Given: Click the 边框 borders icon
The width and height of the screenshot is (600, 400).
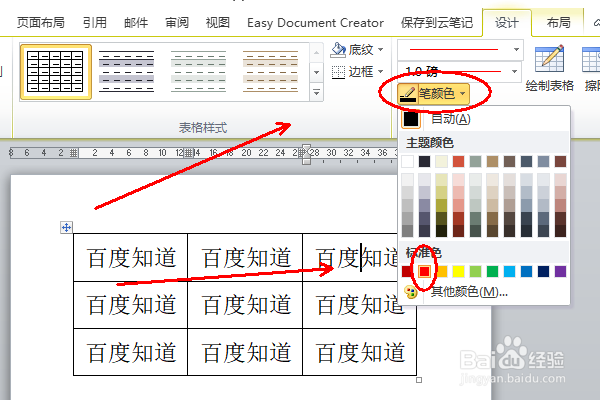Looking at the screenshot, I should 338,72.
